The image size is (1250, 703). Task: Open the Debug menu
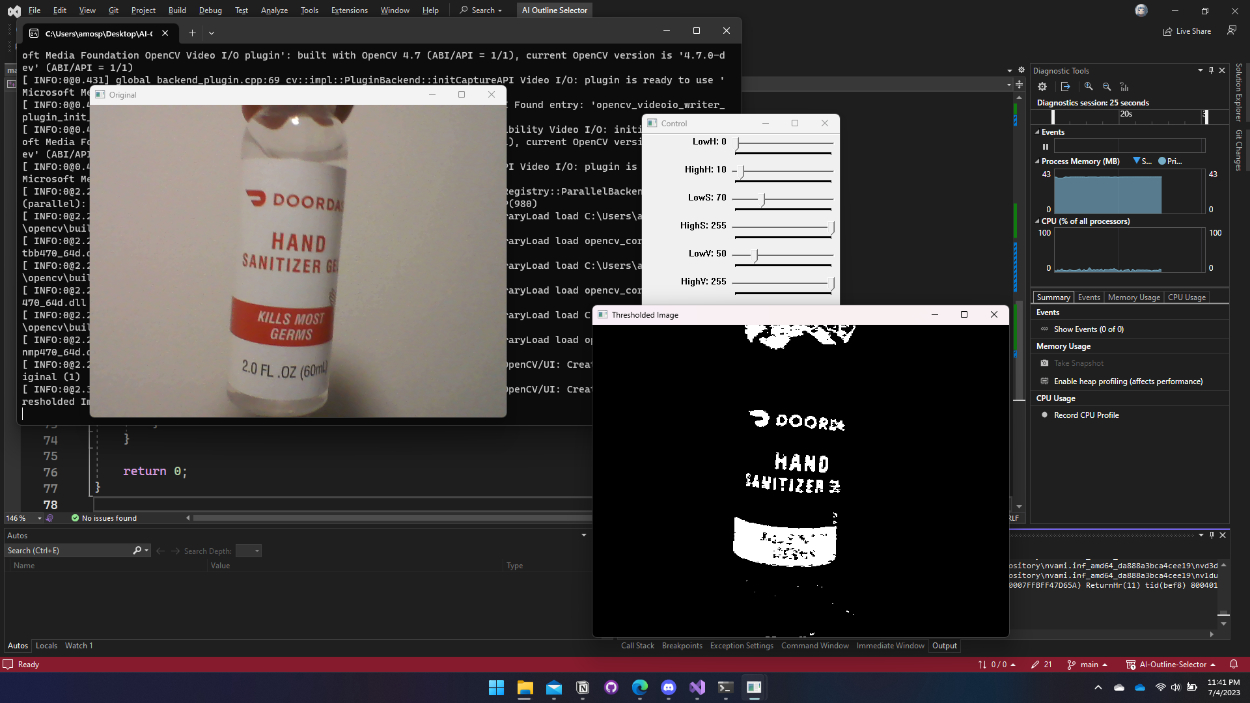pyautogui.click(x=210, y=10)
